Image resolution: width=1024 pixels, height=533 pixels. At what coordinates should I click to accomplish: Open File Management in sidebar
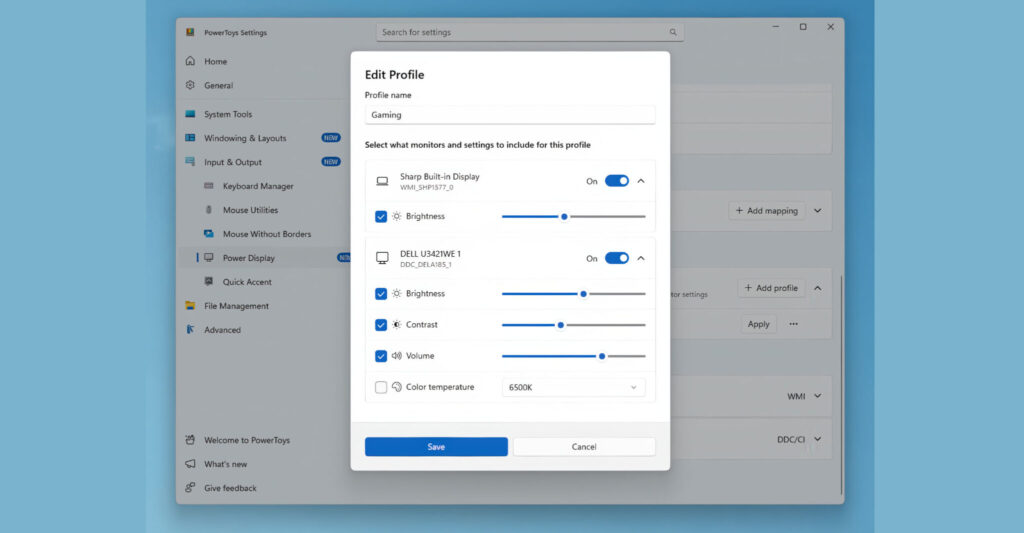[x=236, y=306]
